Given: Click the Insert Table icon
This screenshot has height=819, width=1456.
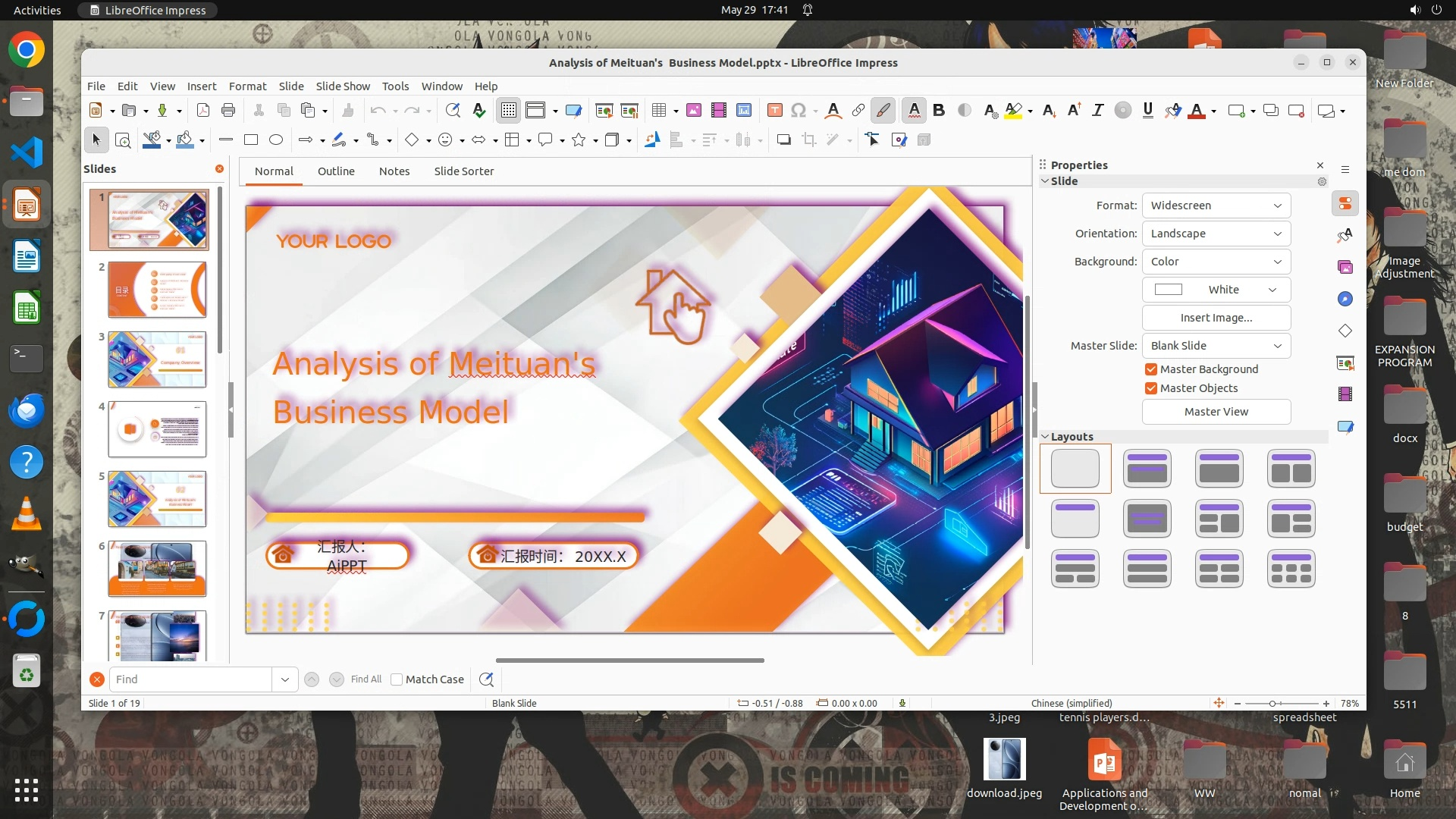Looking at the screenshot, I should [x=659, y=111].
